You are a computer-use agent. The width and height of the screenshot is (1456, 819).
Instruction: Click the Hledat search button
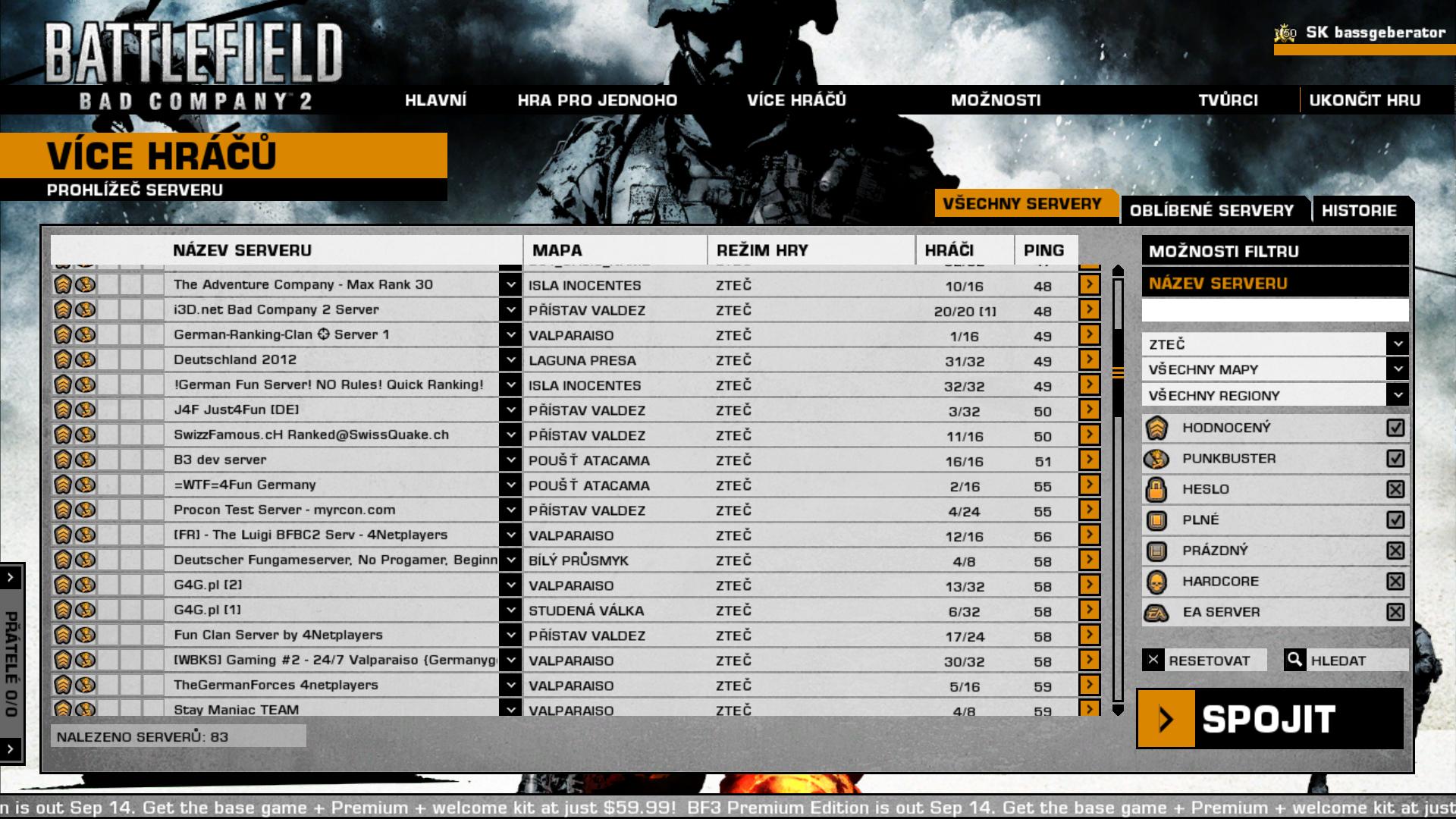(x=1345, y=660)
